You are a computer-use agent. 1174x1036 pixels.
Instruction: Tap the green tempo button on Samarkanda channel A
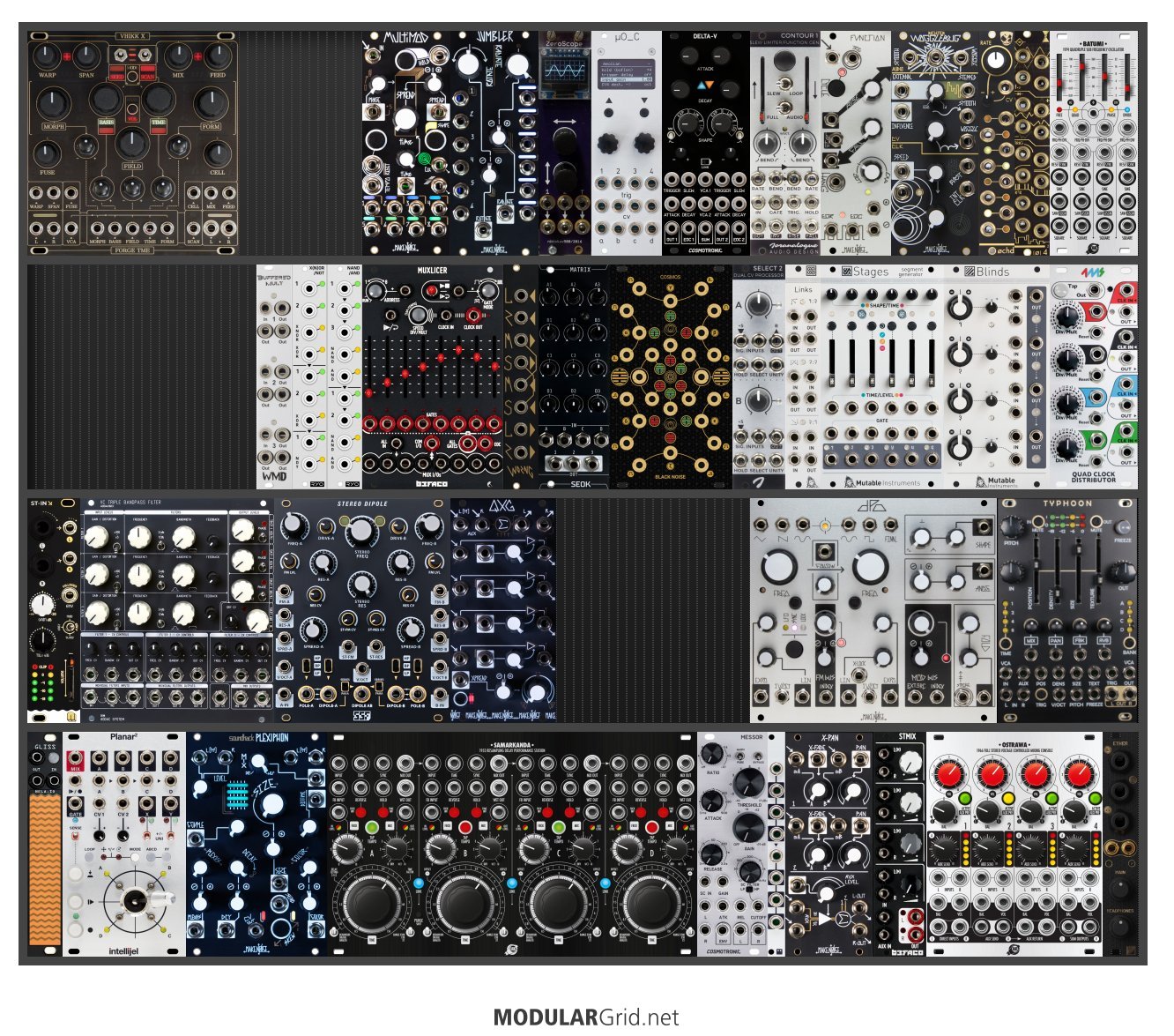(x=371, y=827)
